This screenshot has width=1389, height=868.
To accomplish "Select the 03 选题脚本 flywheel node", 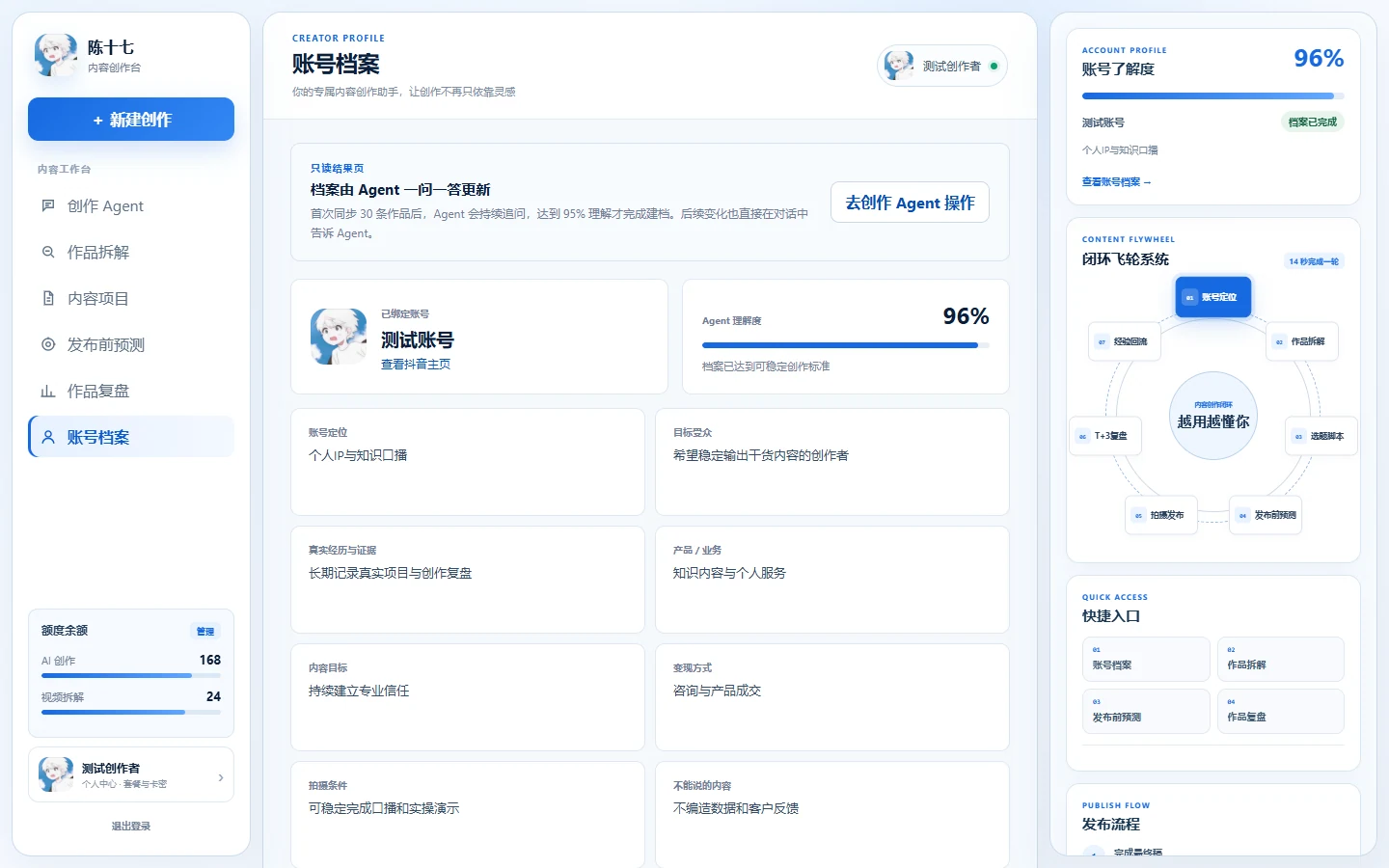I will [x=1321, y=436].
